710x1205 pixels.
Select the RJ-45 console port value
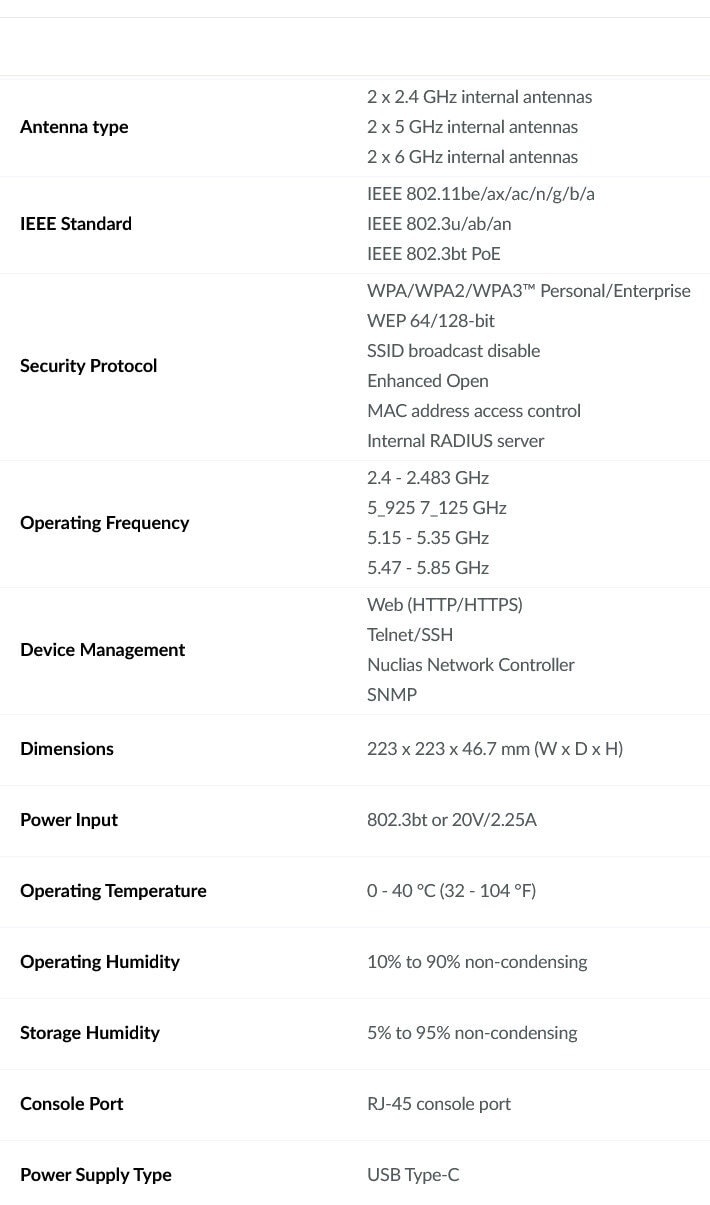(439, 1104)
